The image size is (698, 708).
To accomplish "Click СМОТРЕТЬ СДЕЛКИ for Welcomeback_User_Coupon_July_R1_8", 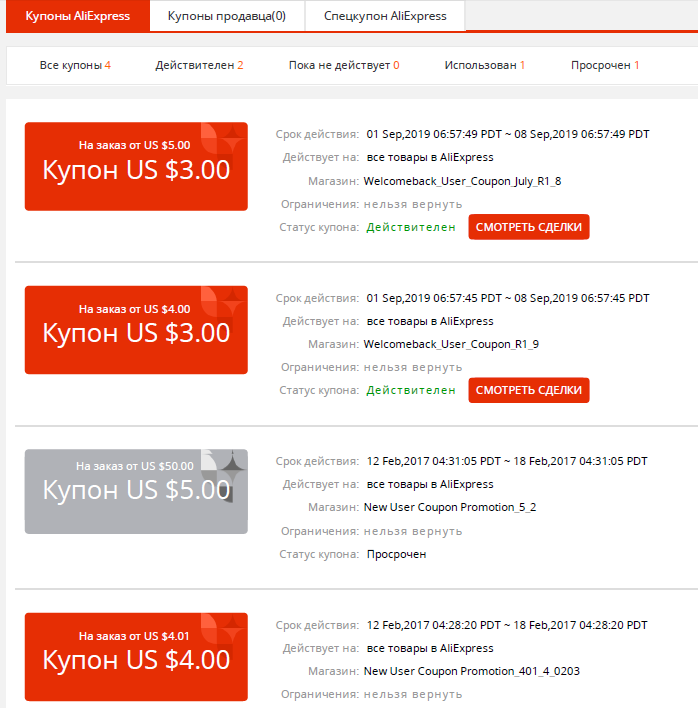I will coord(529,227).
